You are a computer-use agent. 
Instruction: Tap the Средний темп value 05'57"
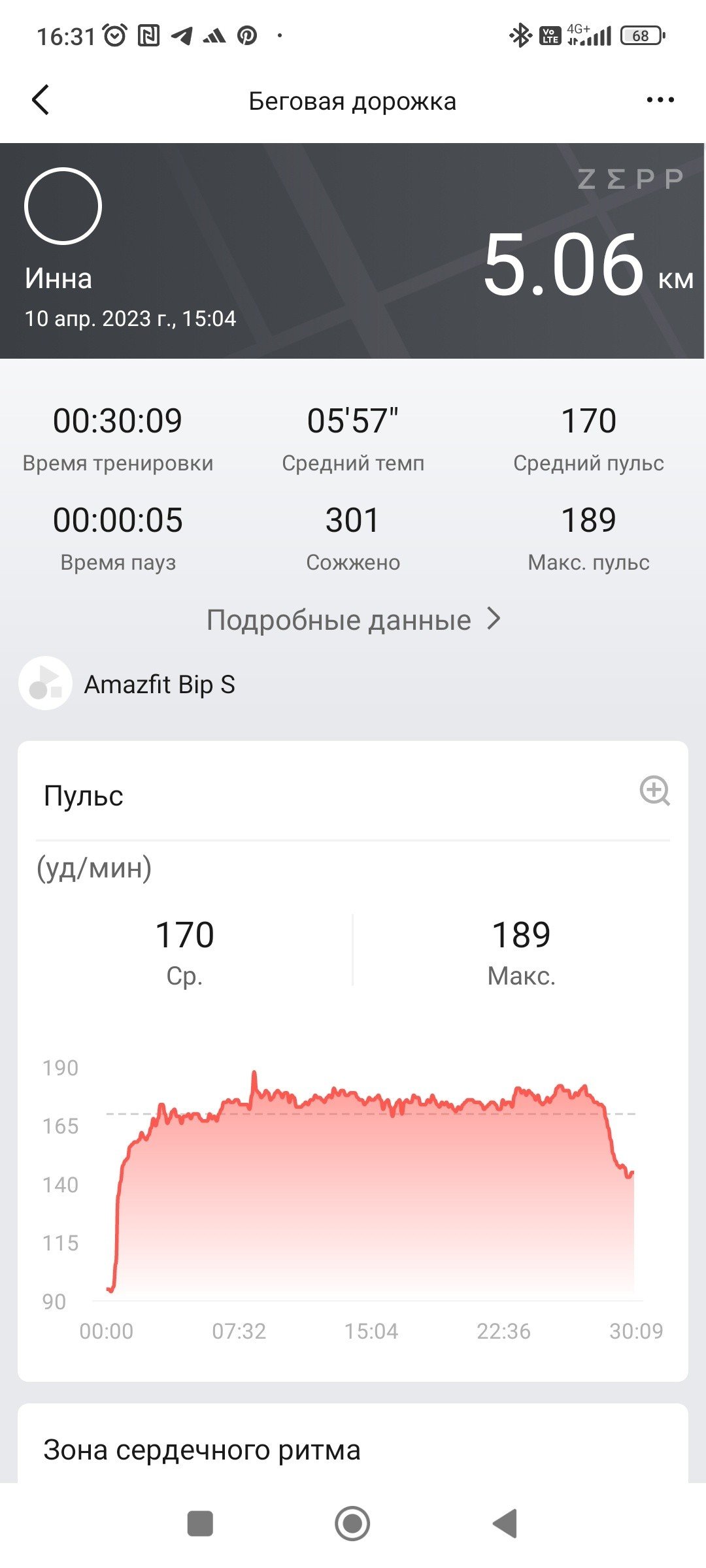coord(353,420)
